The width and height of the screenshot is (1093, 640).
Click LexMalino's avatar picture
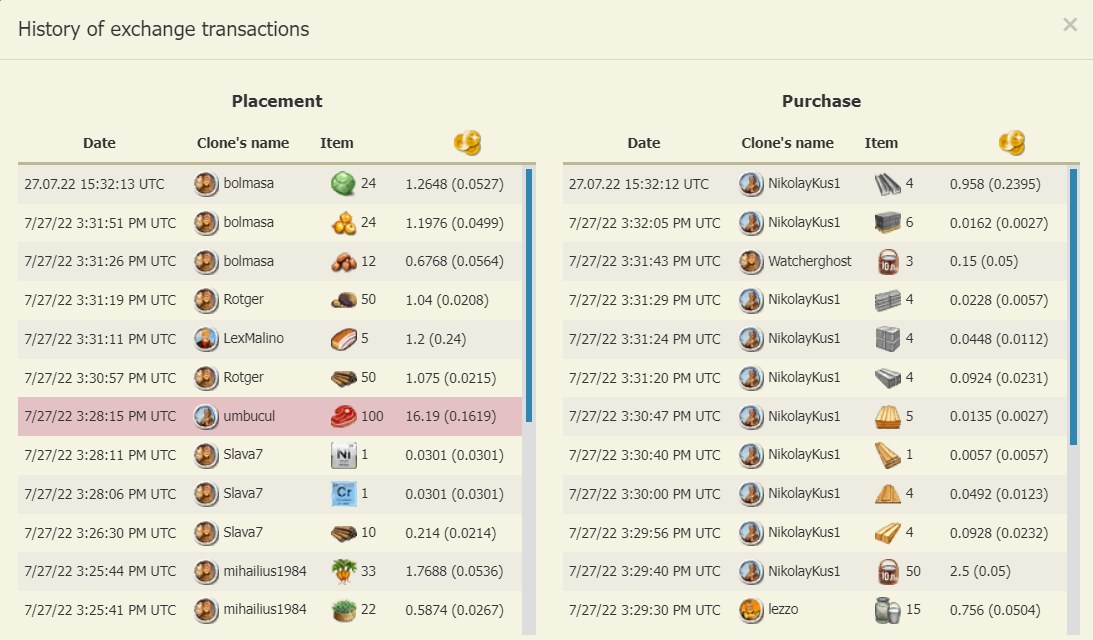(x=206, y=339)
